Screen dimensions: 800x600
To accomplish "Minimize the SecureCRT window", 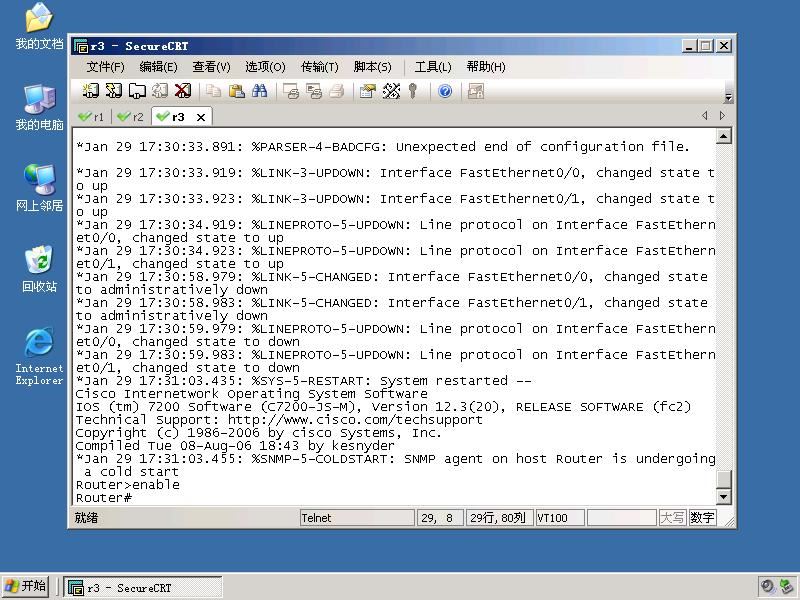I will [x=689, y=46].
